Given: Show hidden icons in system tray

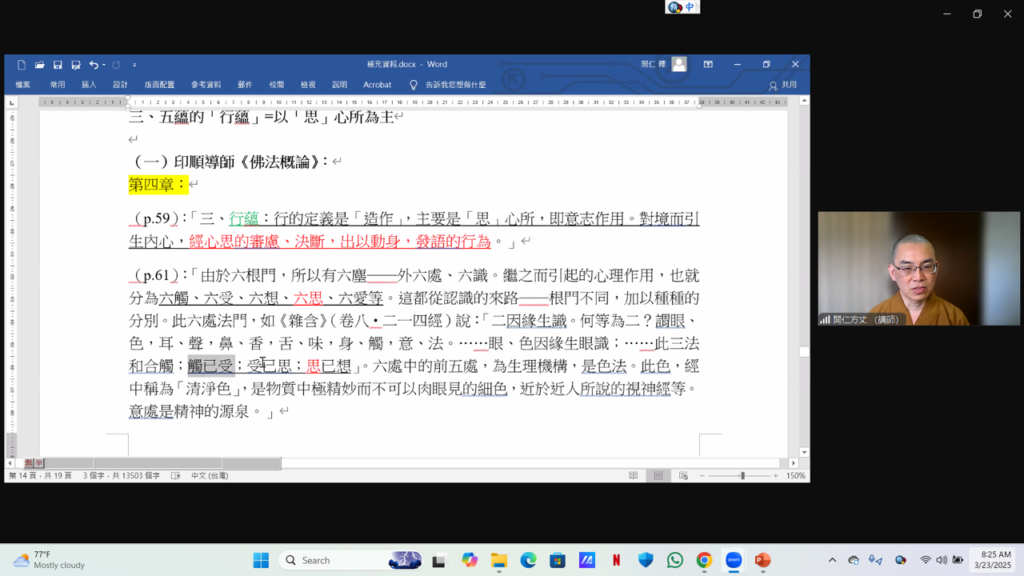Looking at the screenshot, I should point(833,560).
